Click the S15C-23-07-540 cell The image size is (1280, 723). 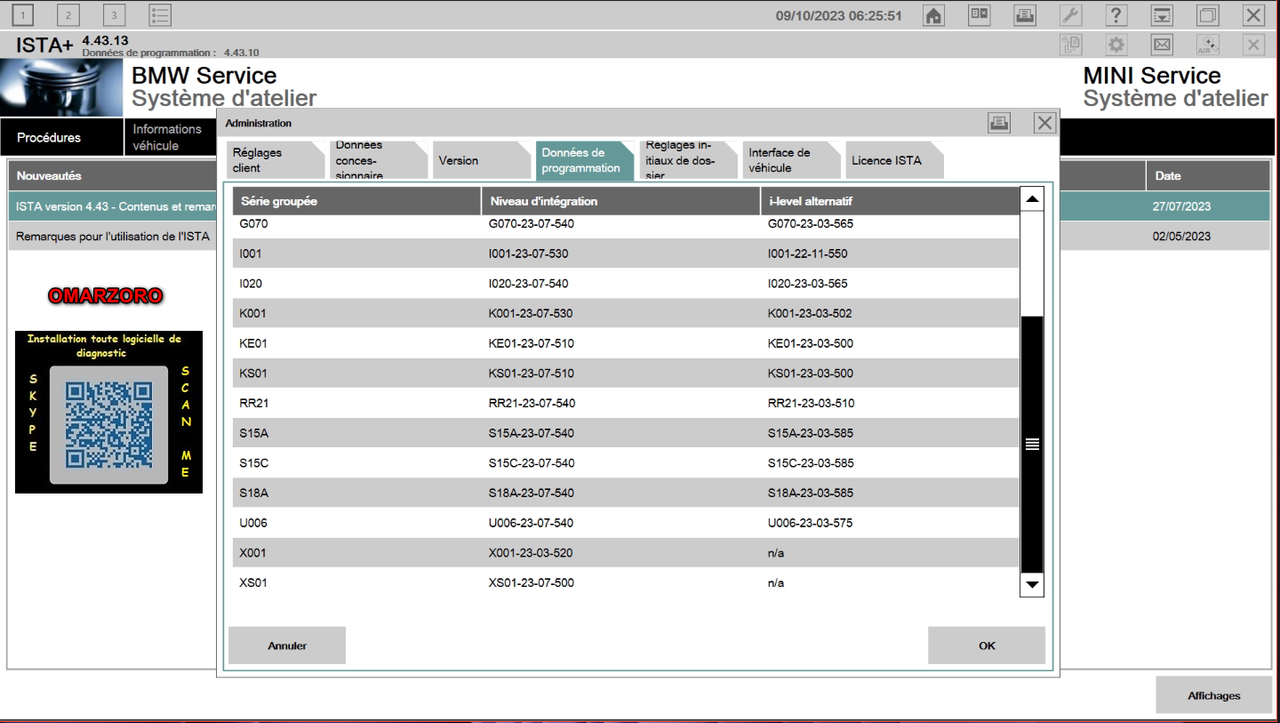[531, 463]
